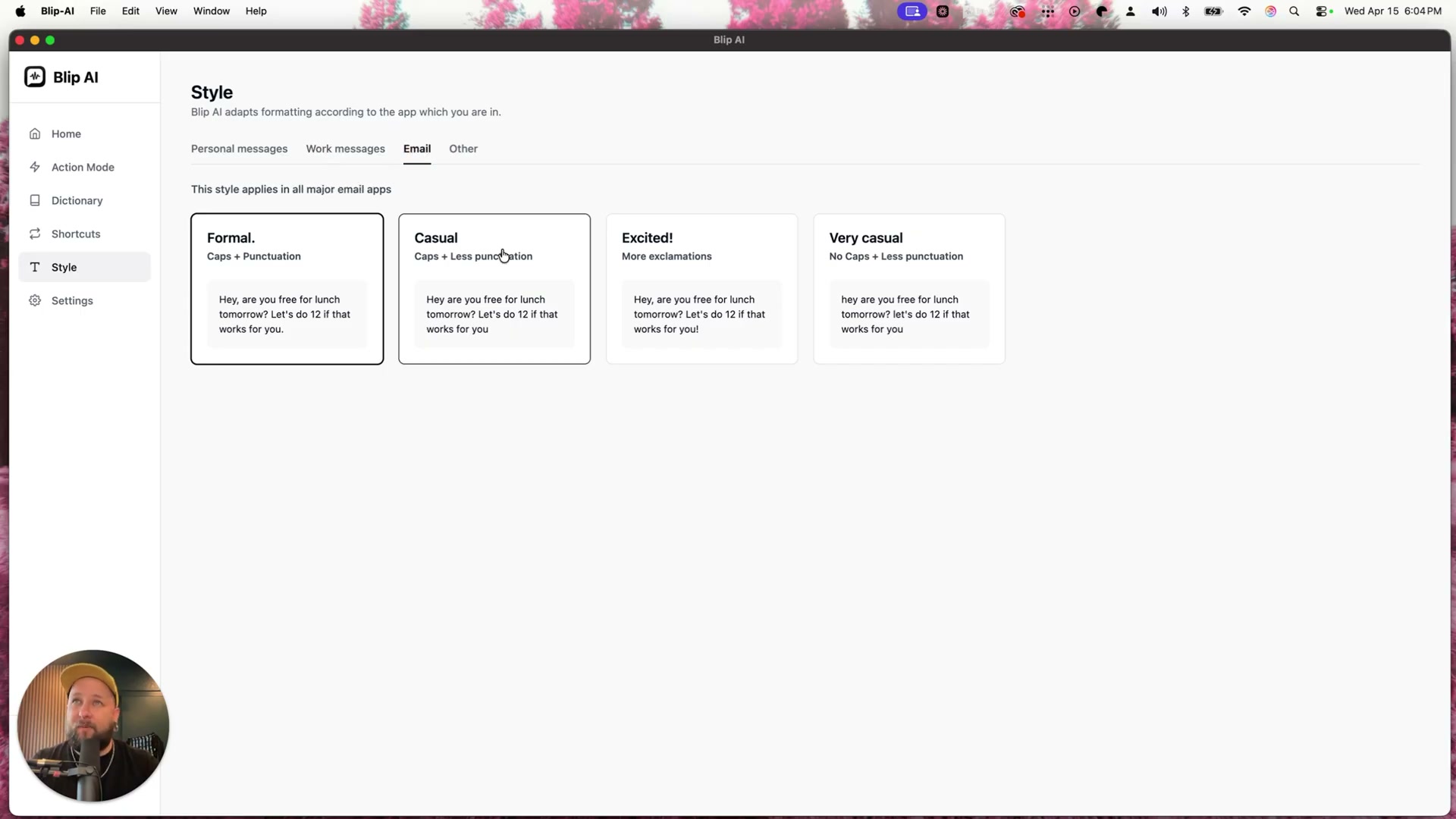Open the Help menu
1456x819 pixels.
[x=256, y=11]
